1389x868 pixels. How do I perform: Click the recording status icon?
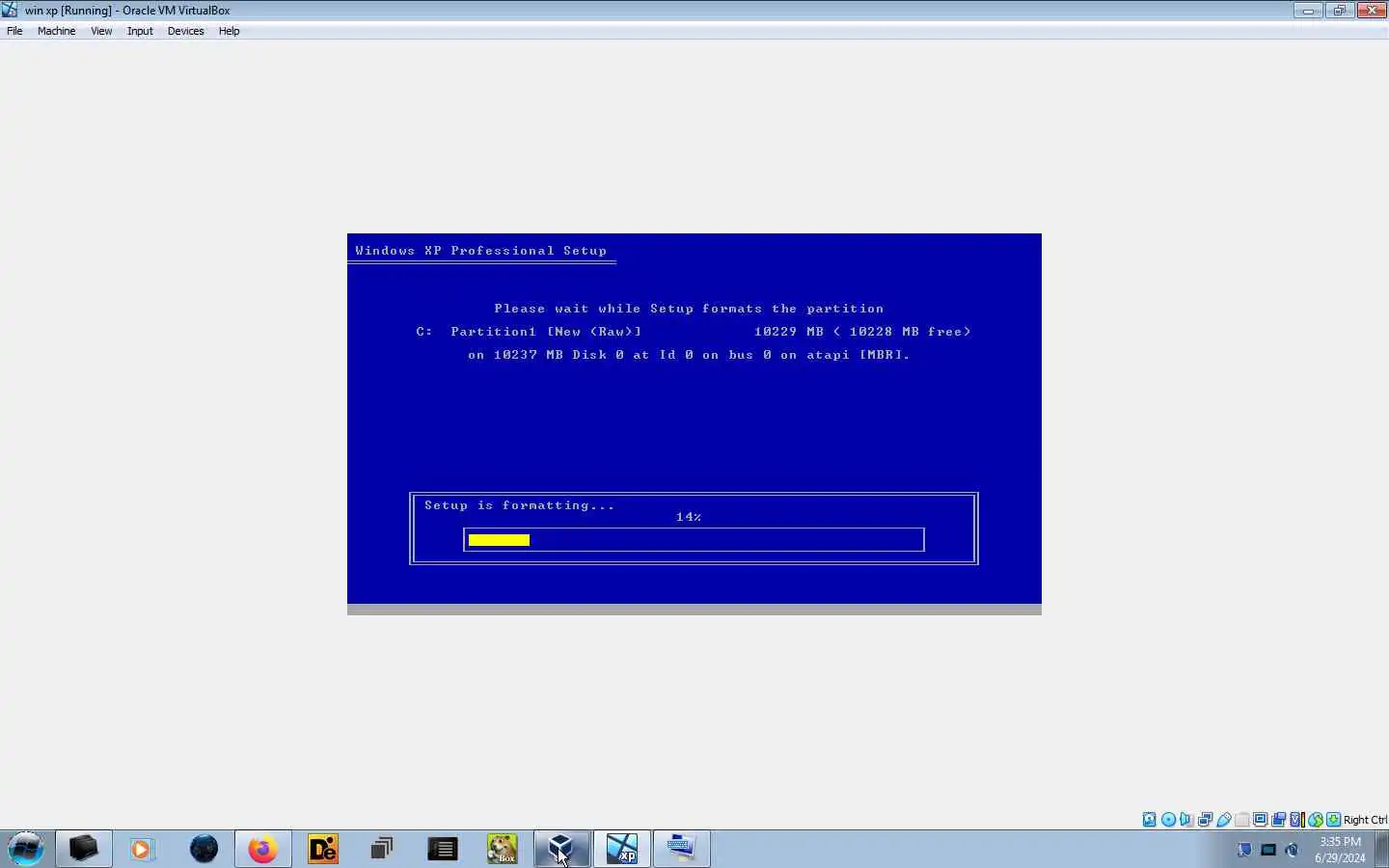pos(1279,820)
